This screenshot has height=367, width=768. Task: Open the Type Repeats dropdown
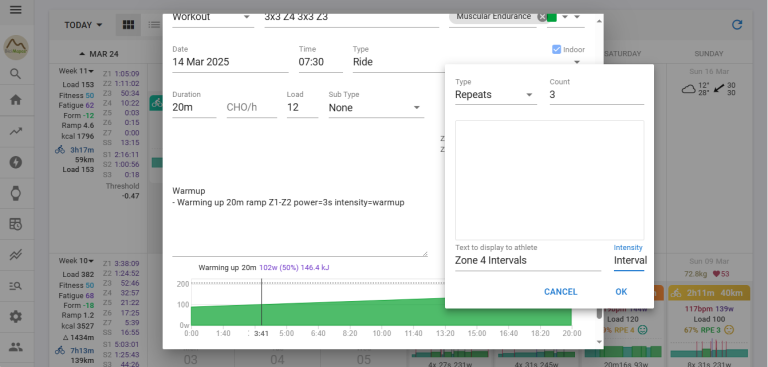point(496,95)
